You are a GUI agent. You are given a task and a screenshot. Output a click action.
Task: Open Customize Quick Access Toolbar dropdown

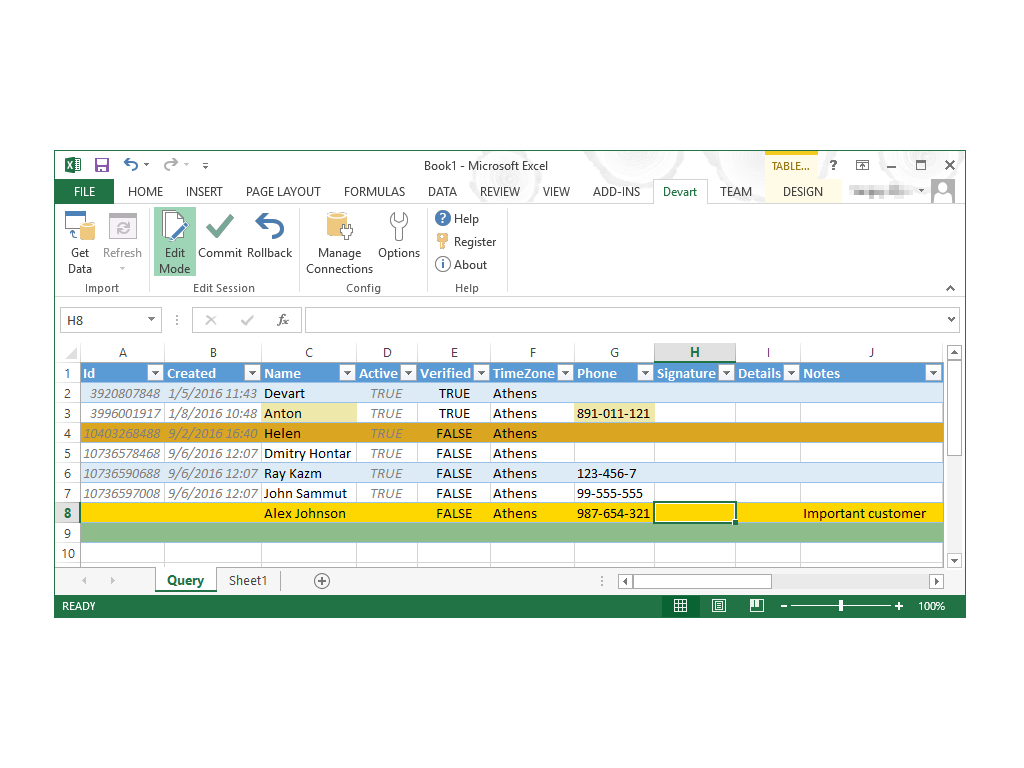click(205, 166)
